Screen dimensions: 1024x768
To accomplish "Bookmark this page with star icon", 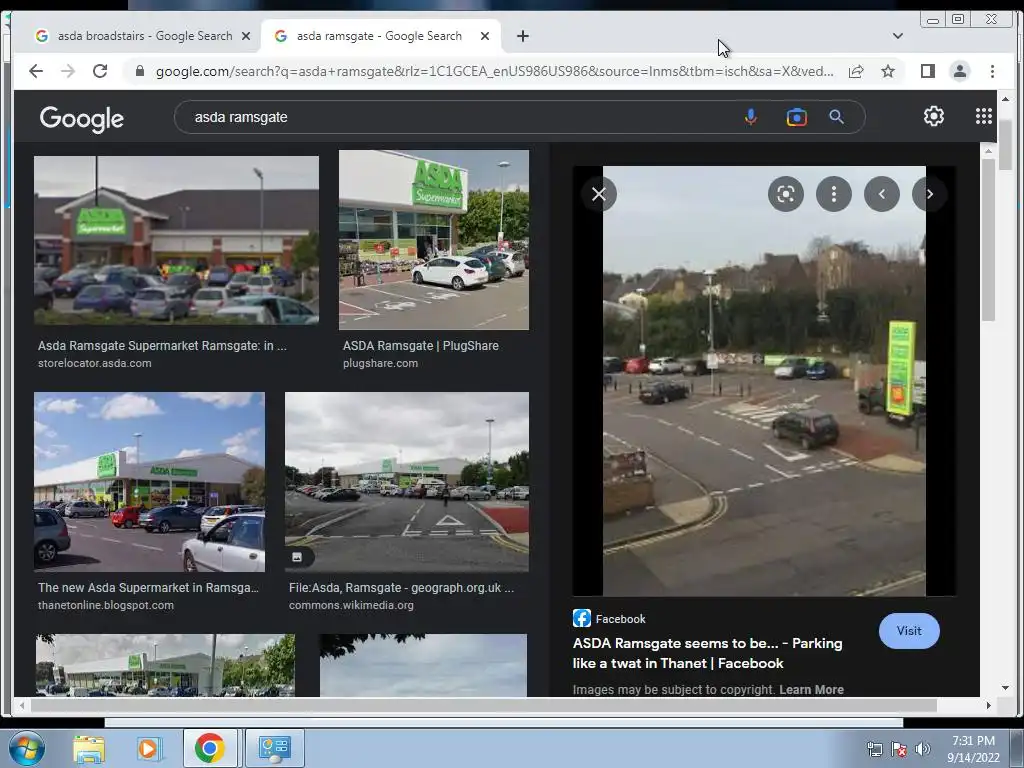I will click(x=888, y=71).
